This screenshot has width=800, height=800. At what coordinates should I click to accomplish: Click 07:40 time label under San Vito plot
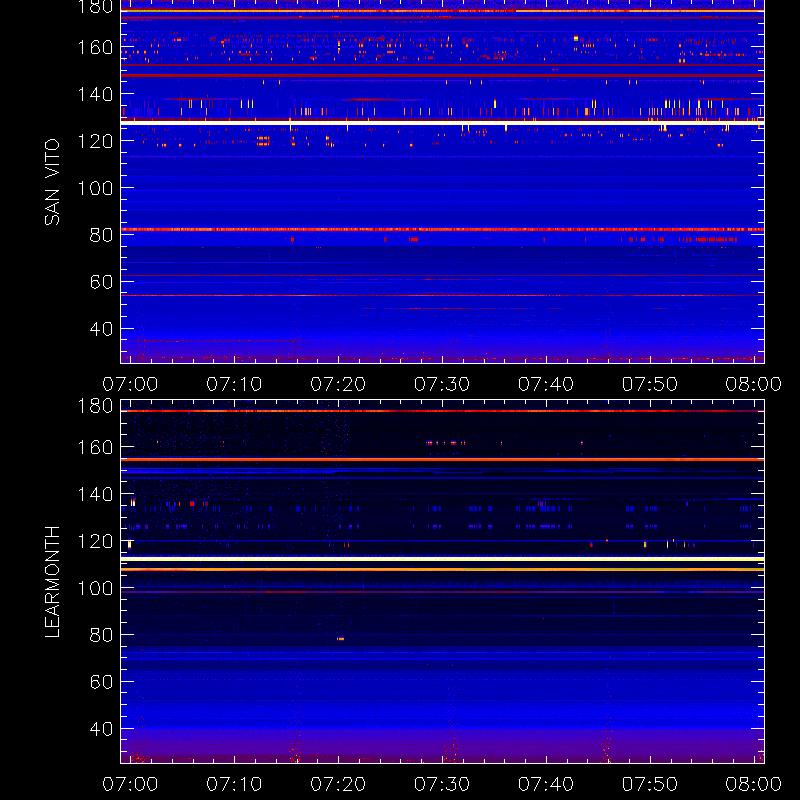[x=546, y=384]
